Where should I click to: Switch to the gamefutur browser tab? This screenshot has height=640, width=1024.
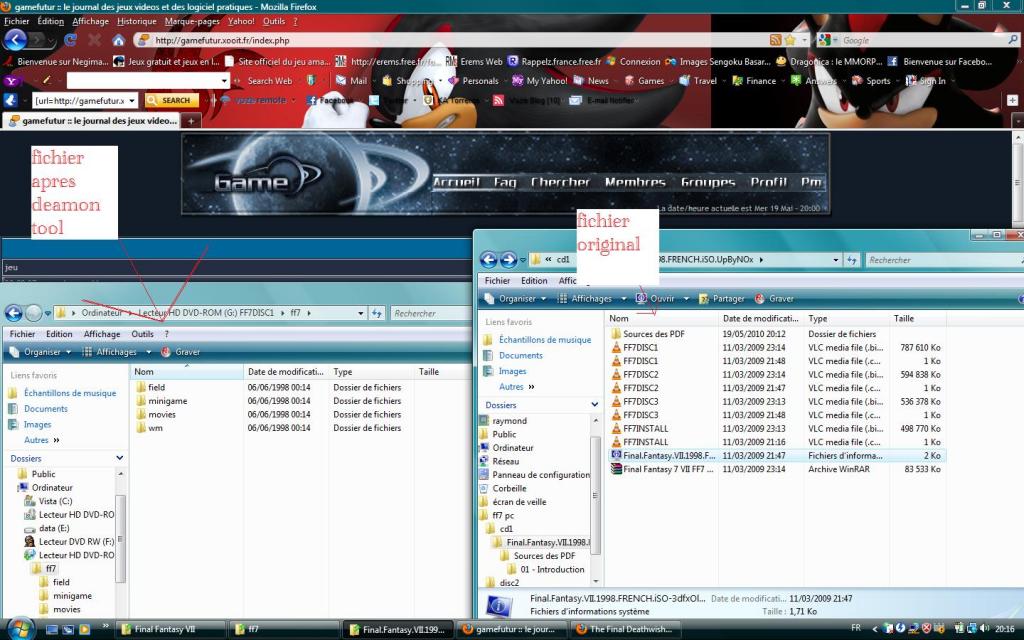(93, 121)
